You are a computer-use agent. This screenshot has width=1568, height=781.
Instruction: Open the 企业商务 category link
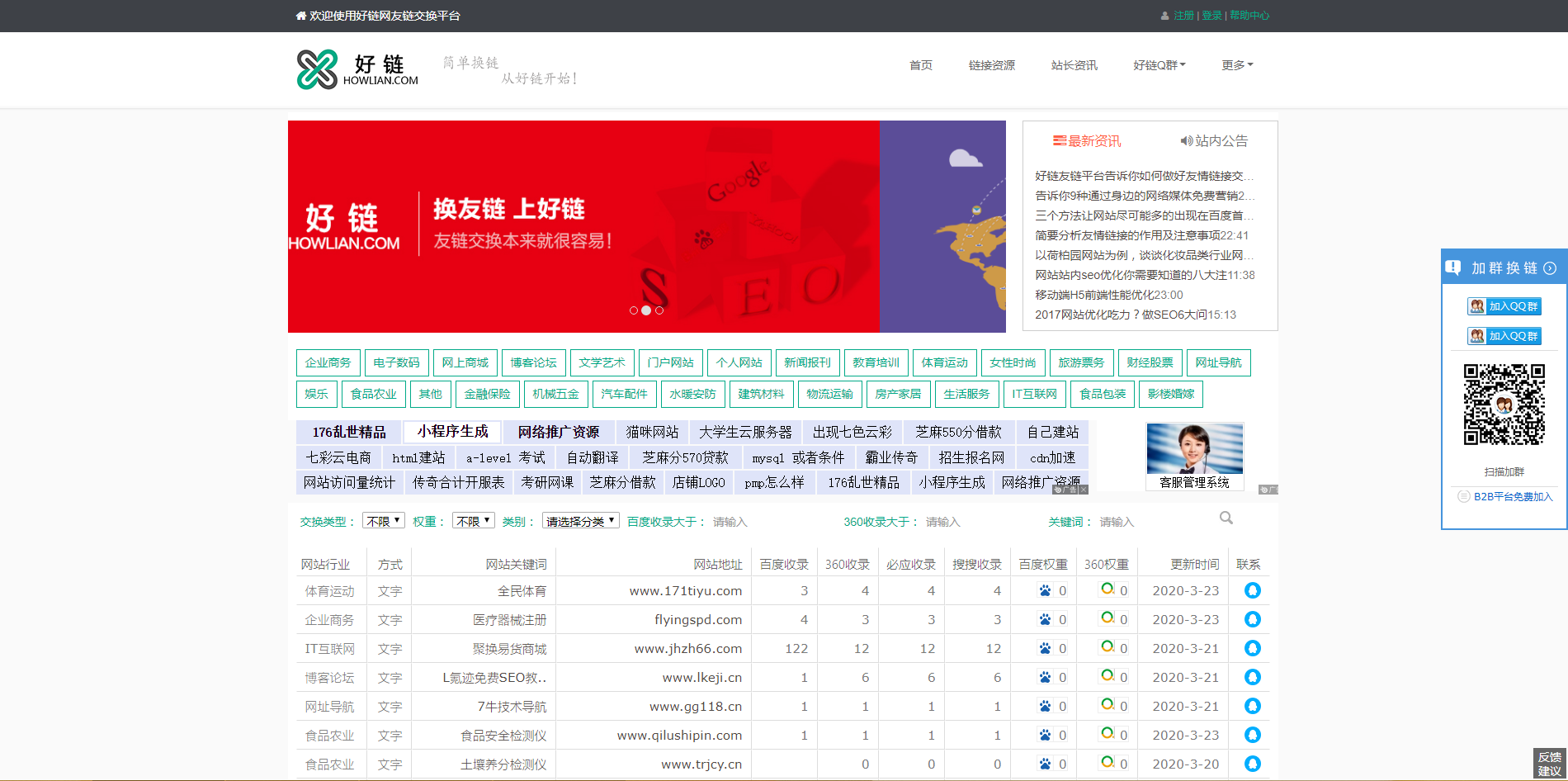coord(328,362)
